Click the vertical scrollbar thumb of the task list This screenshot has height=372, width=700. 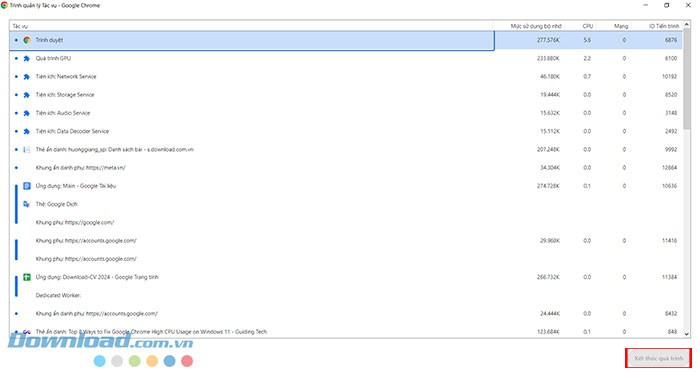tap(687, 79)
